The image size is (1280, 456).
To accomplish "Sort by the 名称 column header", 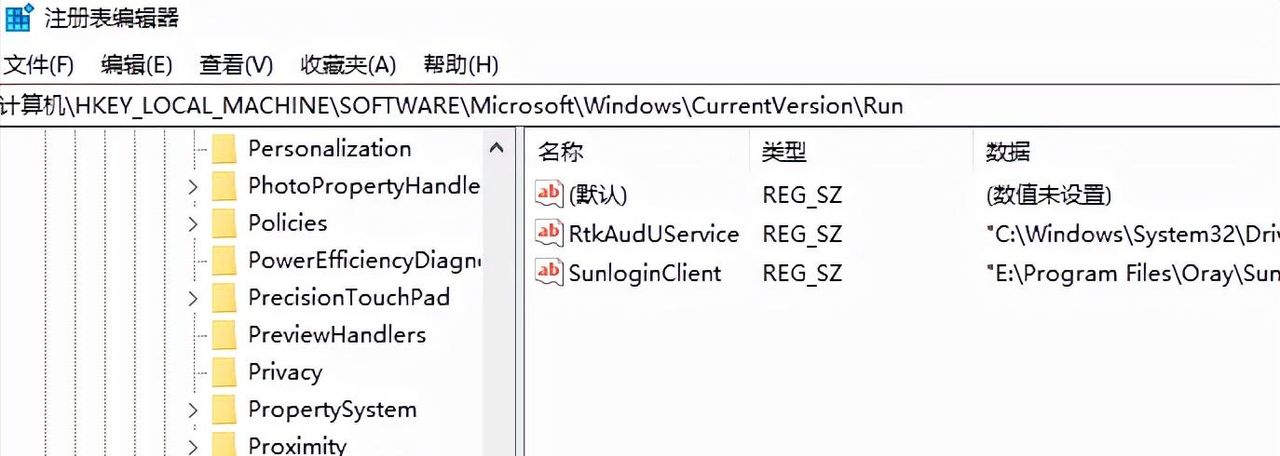I will pyautogui.click(x=561, y=152).
